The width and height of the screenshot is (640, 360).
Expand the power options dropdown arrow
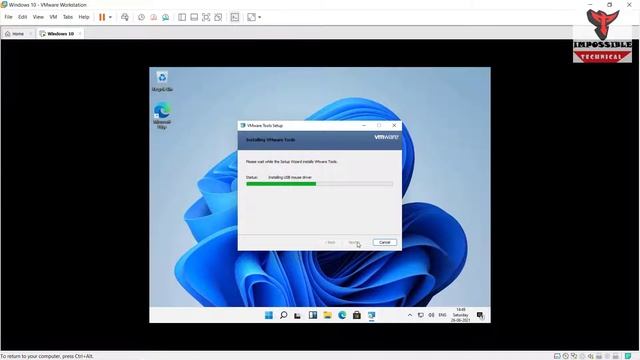coord(110,17)
